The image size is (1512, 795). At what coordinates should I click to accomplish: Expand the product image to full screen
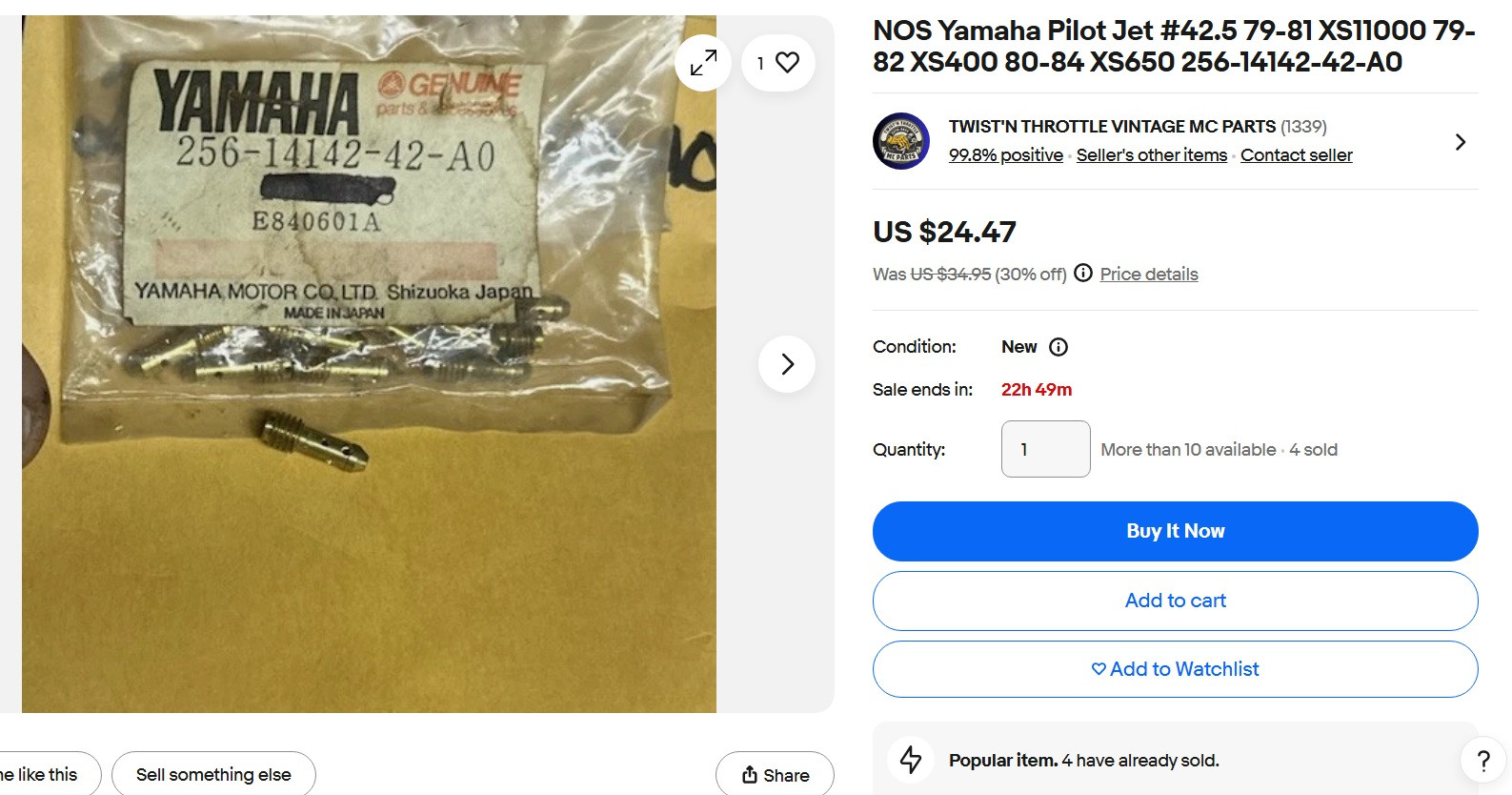703,63
